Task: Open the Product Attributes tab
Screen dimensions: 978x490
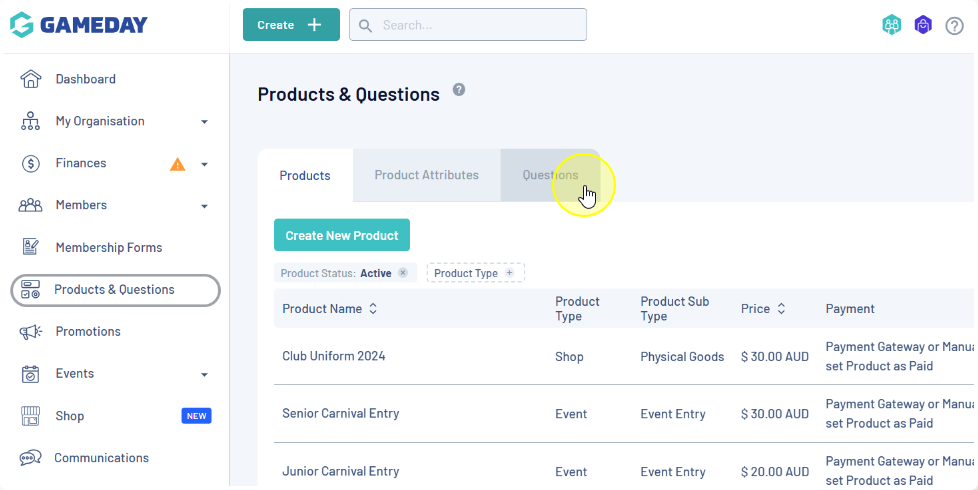Action: (x=426, y=175)
